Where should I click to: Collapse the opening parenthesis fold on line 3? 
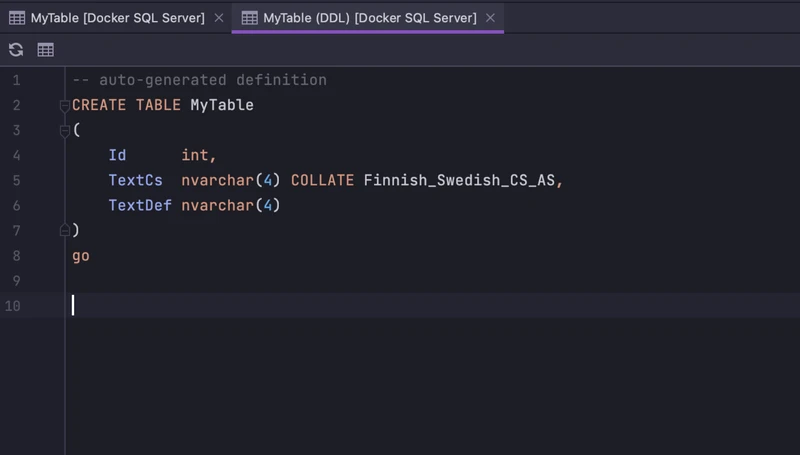(x=65, y=130)
